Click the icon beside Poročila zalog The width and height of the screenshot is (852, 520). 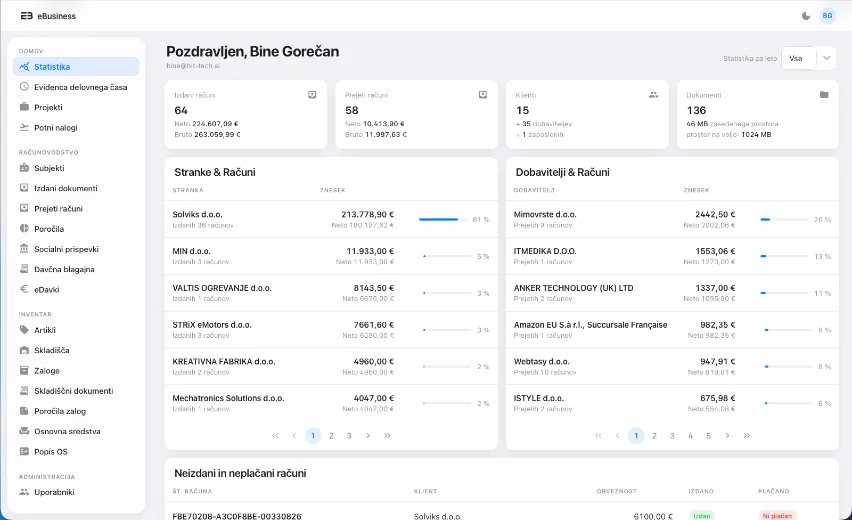pyautogui.click(x=24, y=411)
